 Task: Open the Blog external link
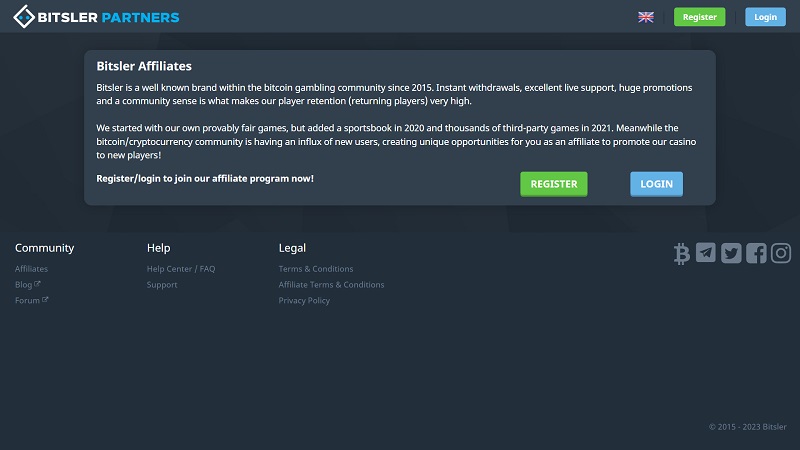[28, 285]
